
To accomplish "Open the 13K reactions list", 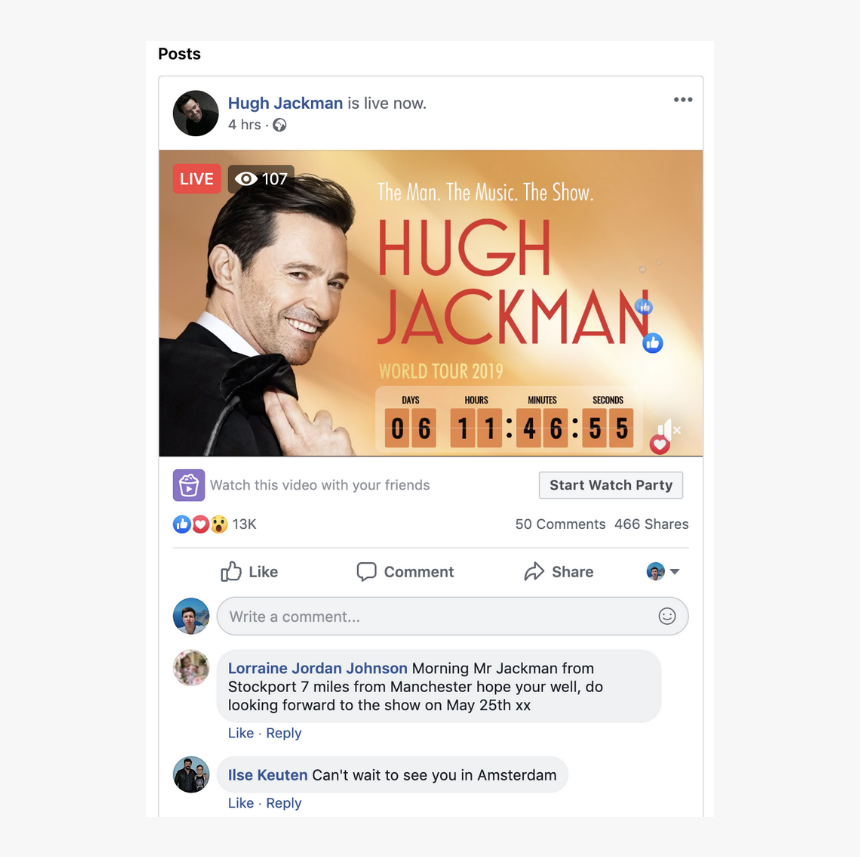I will (244, 524).
